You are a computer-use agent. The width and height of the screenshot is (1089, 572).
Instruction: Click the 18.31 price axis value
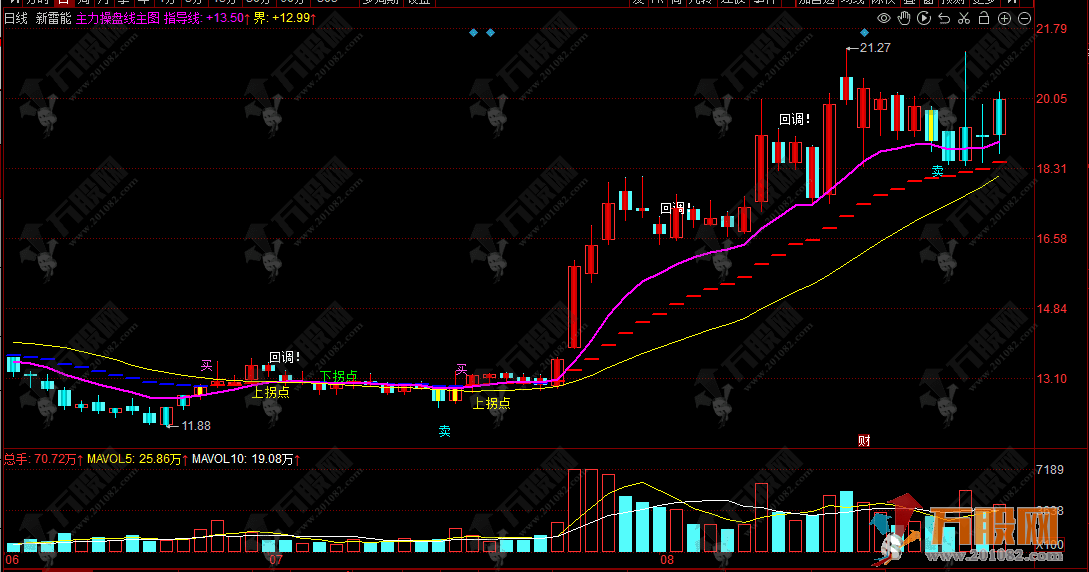(1051, 169)
